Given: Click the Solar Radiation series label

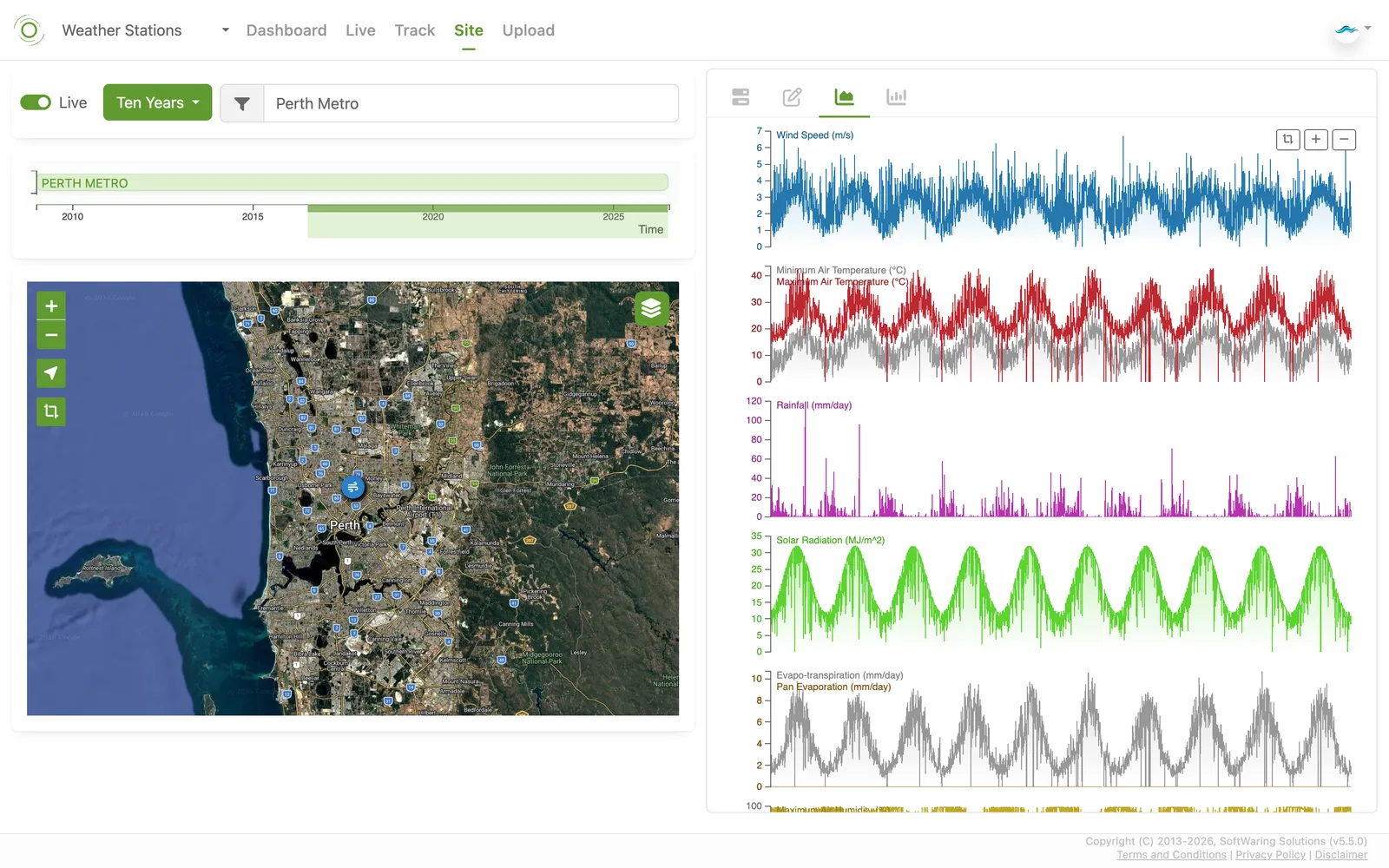Looking at the screenshot, I should [x=830, y=540].
